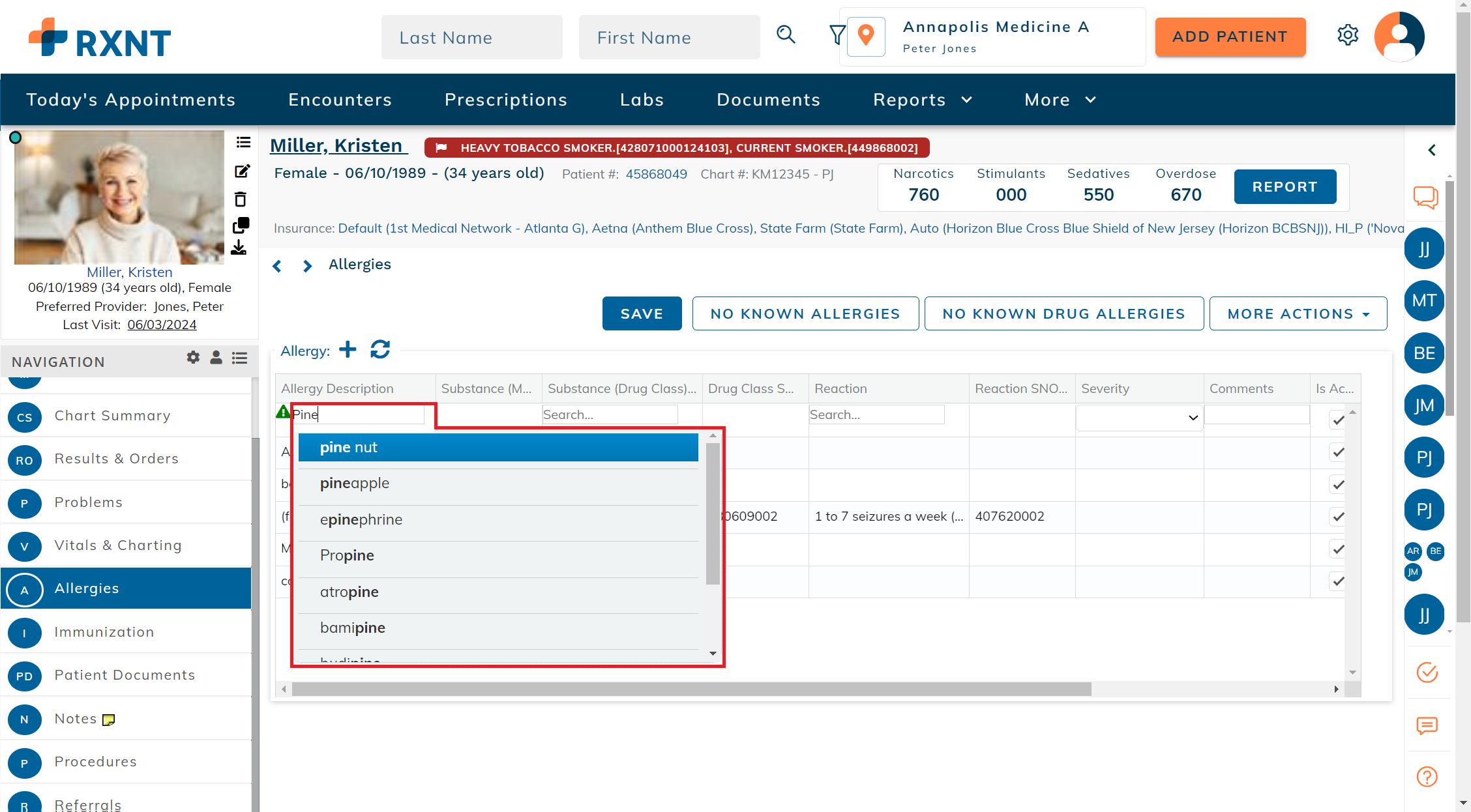1471x812 pixels.
Task: Select pineapple from suggestions
Action: [x=498, y=484]
